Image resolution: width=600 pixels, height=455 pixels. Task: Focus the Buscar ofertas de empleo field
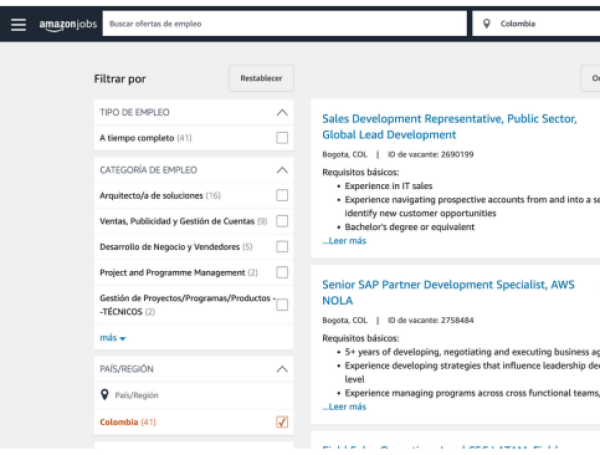[284, 24]
